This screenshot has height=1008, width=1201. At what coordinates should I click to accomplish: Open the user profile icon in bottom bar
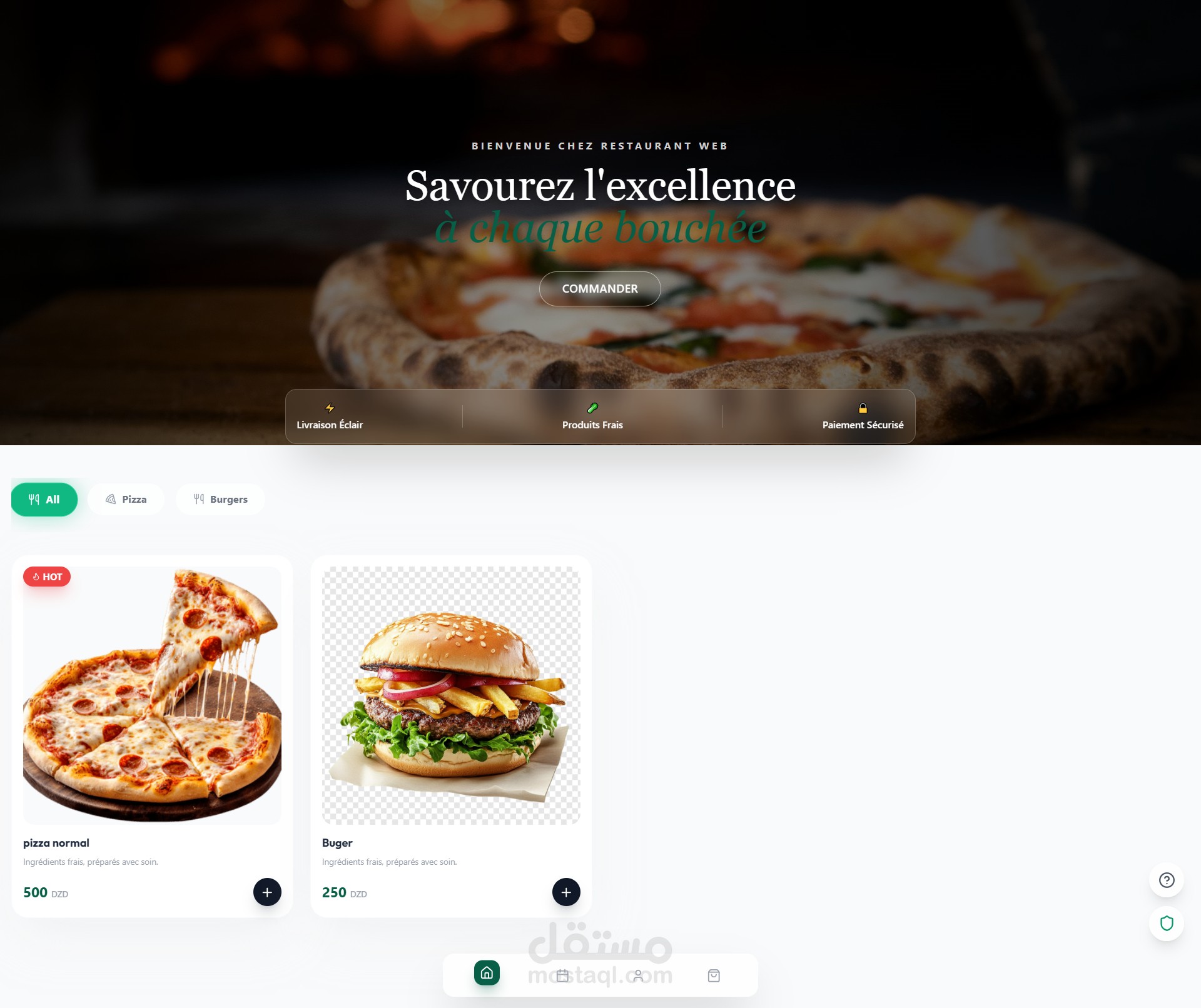coord(638,975)
